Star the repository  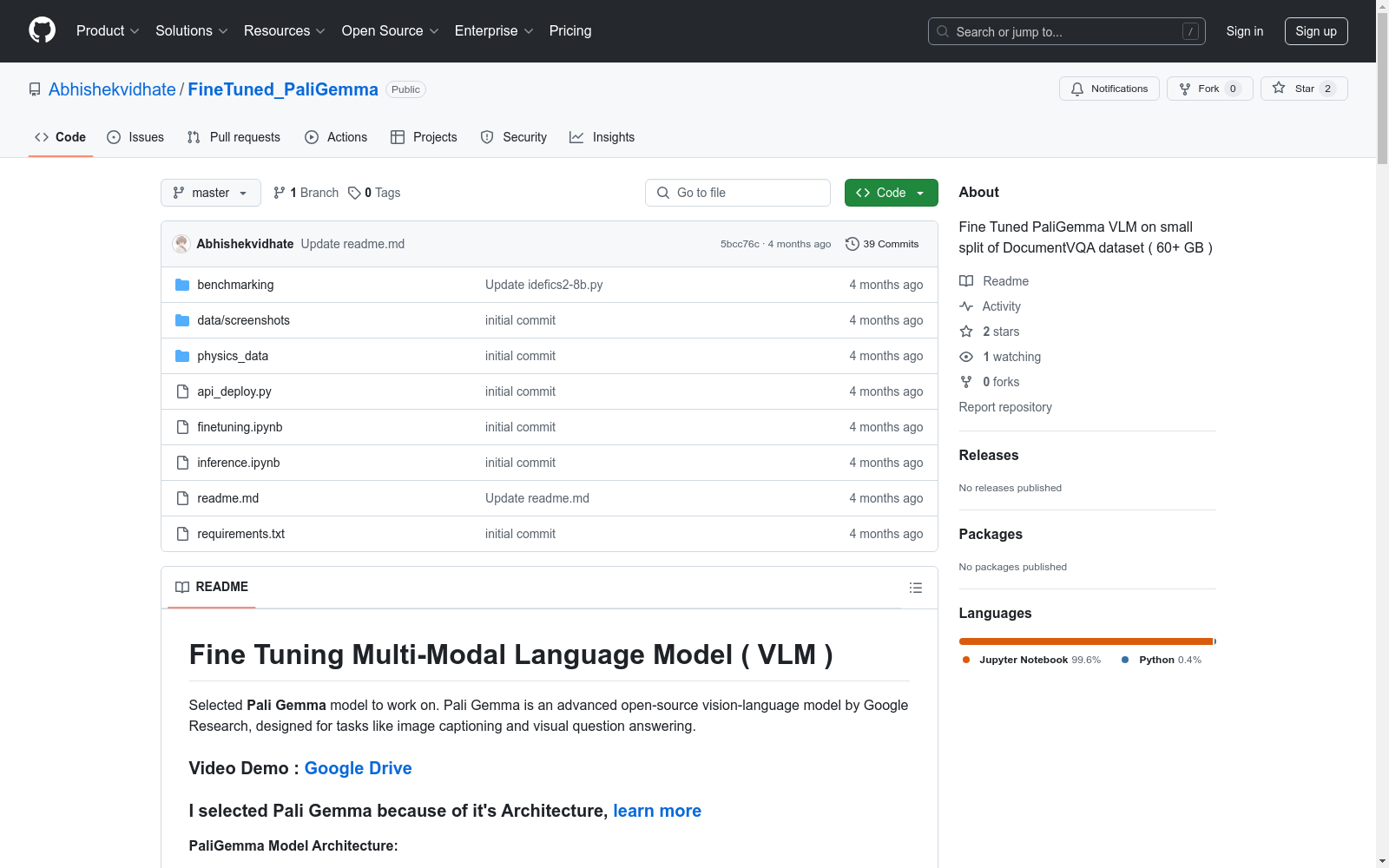click(x=1304, y=89)
